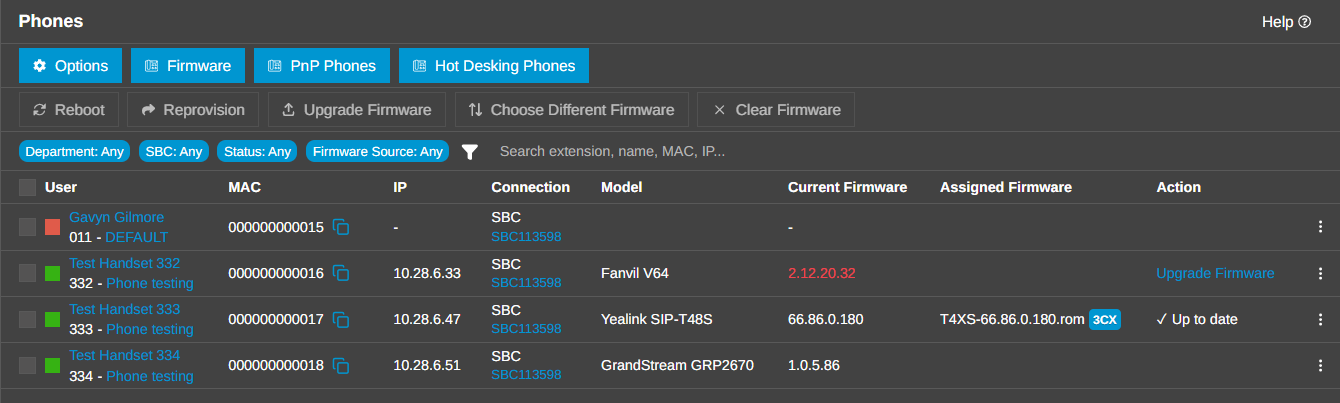Image resolution: width=1340 pixels, height=403 pixels.
Task: Select the Test Handset 334 checkbox
Action: click(27, 365)
